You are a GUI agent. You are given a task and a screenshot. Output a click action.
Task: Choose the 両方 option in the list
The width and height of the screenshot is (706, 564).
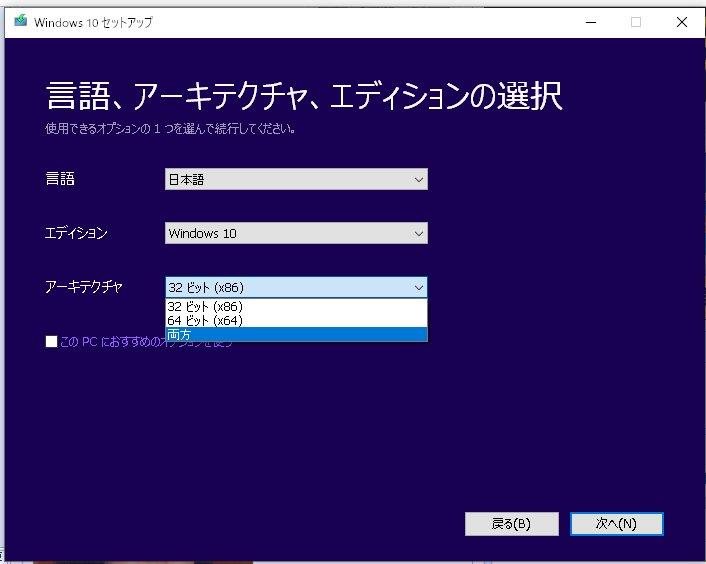tap(296, 334)
